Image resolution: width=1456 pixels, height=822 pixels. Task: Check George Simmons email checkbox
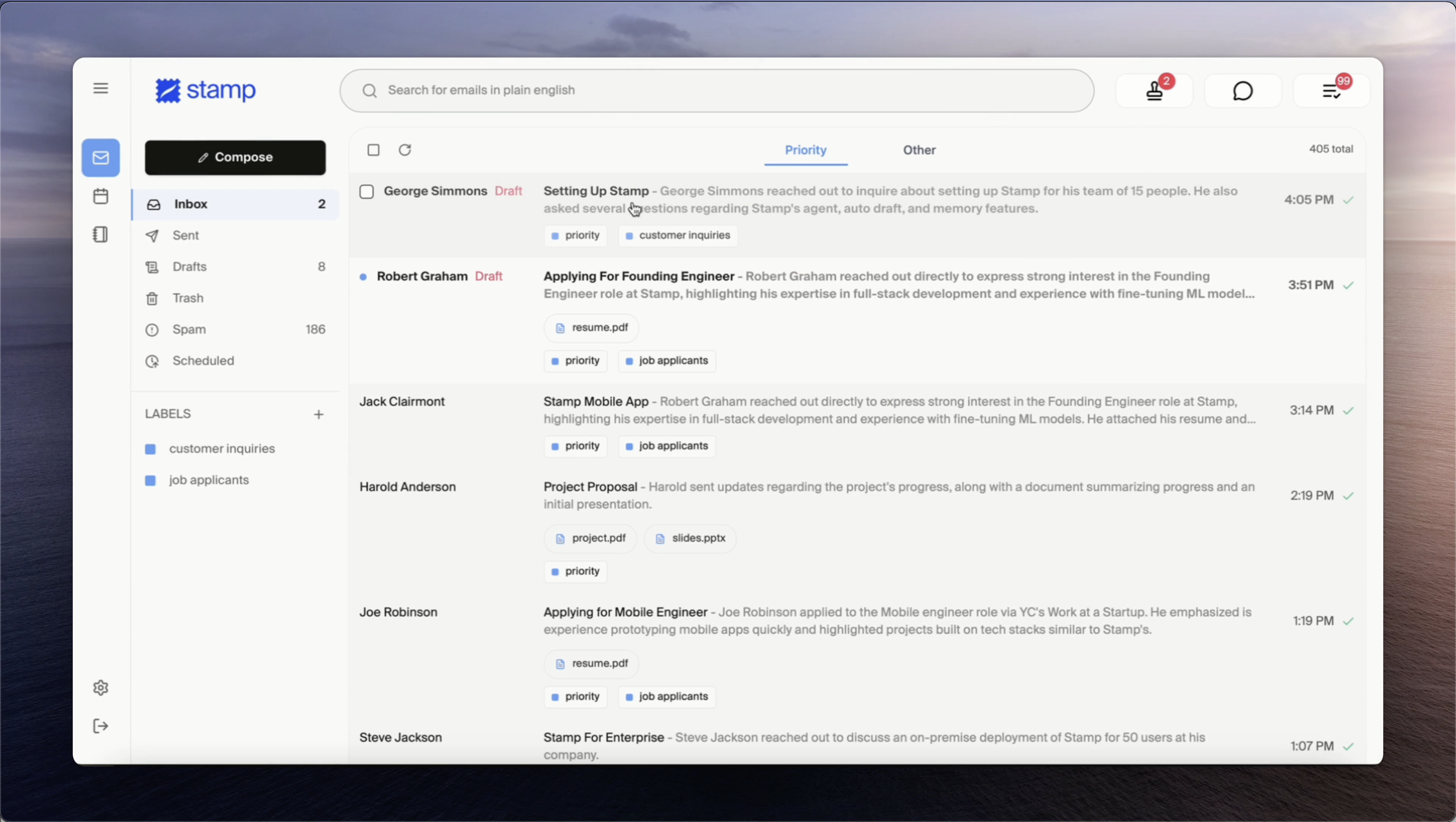click(x=367, y=192)
